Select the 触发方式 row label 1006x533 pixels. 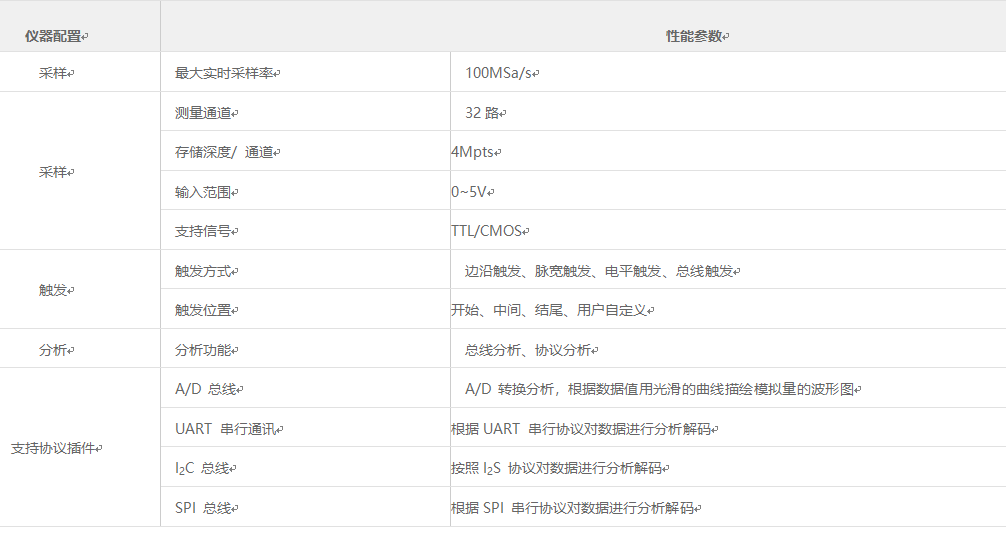click(206, 271)
